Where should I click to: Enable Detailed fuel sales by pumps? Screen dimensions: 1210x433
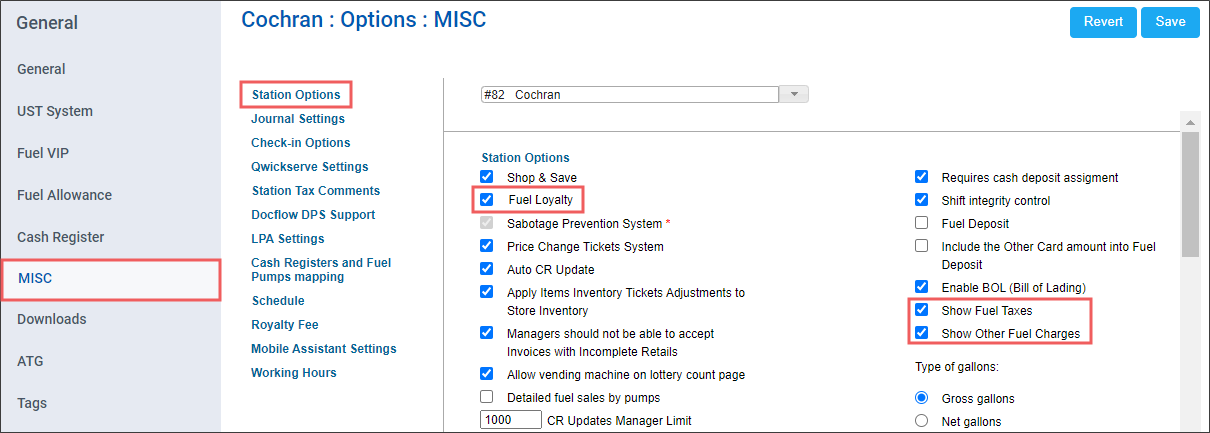(x=487, y=397)
